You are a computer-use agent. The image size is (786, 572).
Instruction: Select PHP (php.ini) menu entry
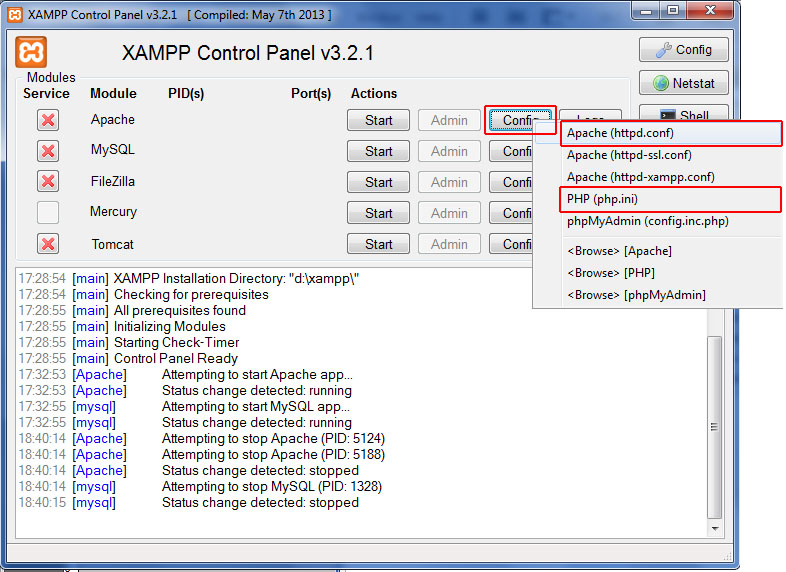pyautogui.click(x=671, y=199)
